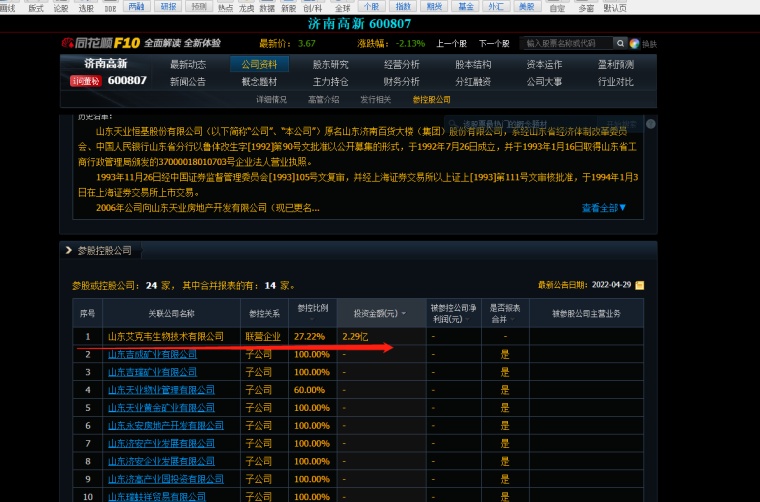
Task: Open the 分红融资 tab
Action: [473, 82]
